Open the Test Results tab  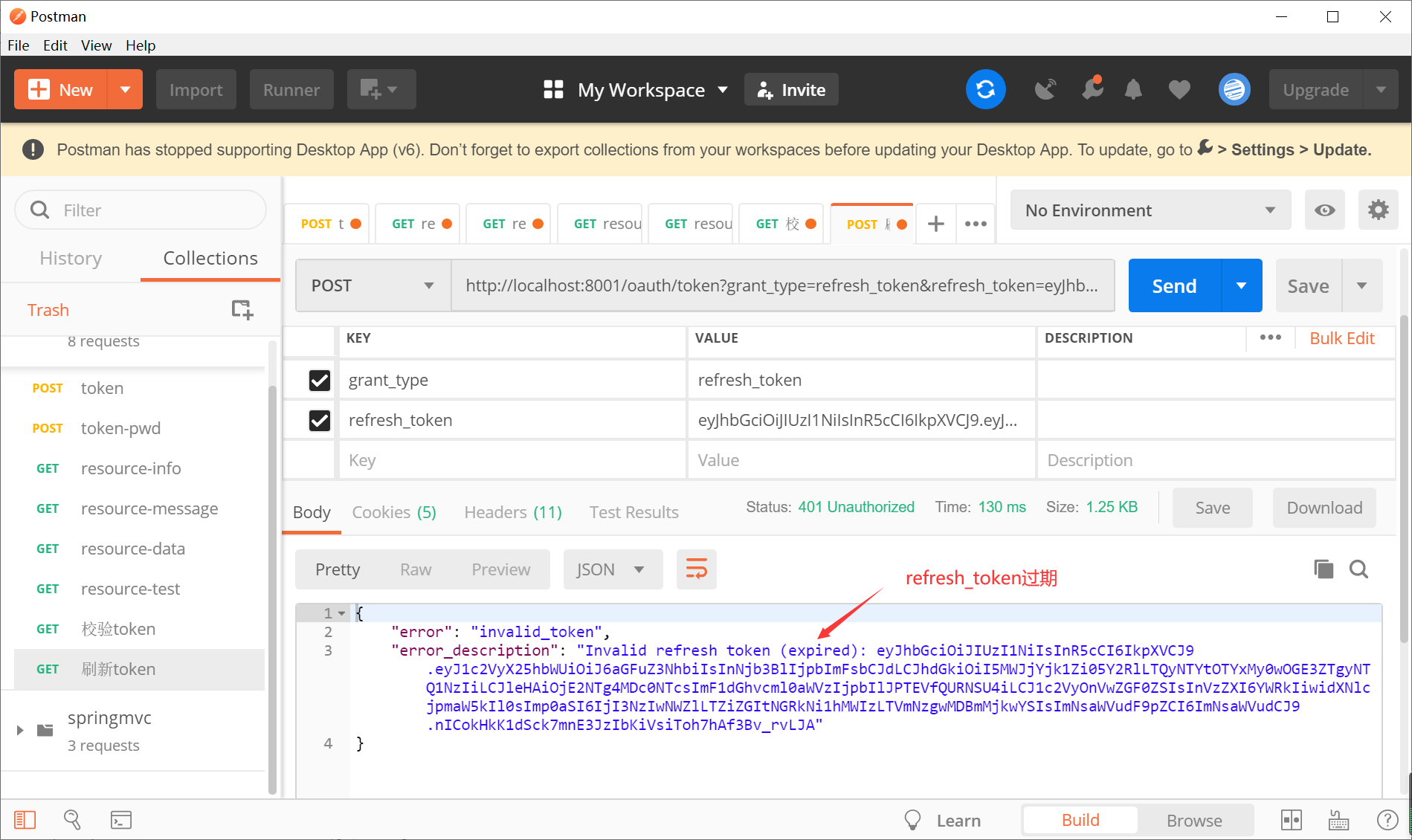coord(634,512)
